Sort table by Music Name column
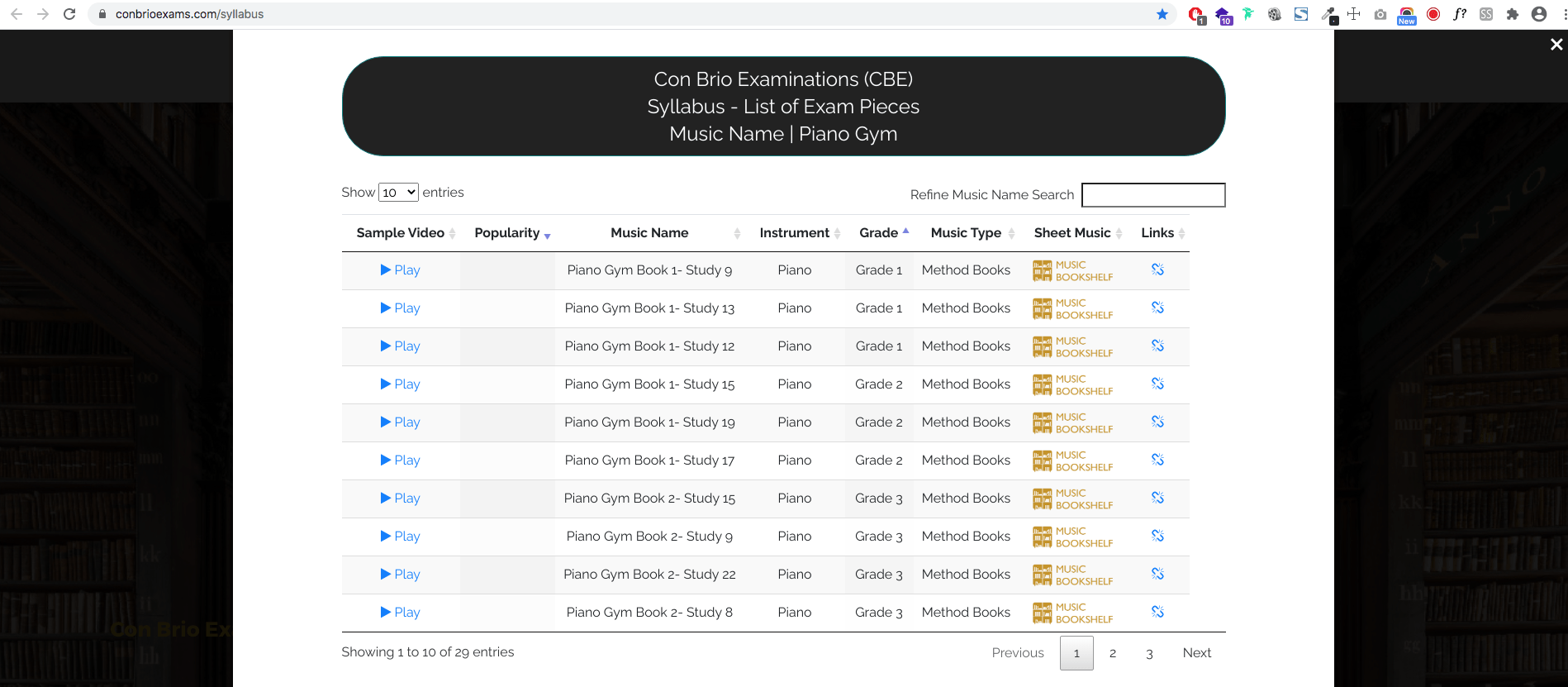1568x687 pixels. pyautogui.click(x=649, y=233)
